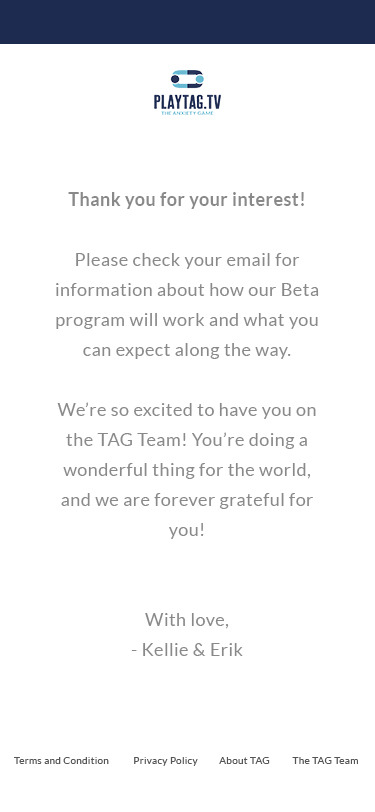Click the "Please check your email for" line
Viewport: 375px width, 812px height.
(187, 259)
